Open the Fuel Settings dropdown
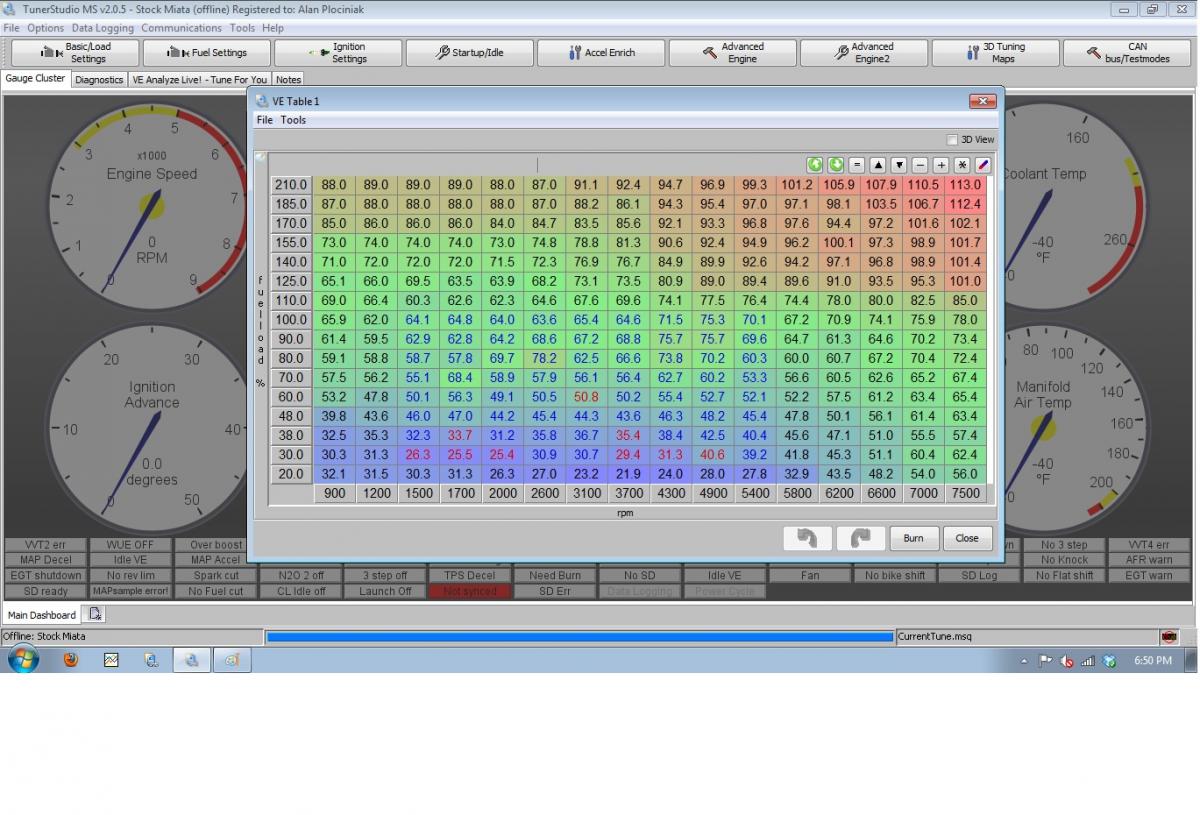 point(206,53)
